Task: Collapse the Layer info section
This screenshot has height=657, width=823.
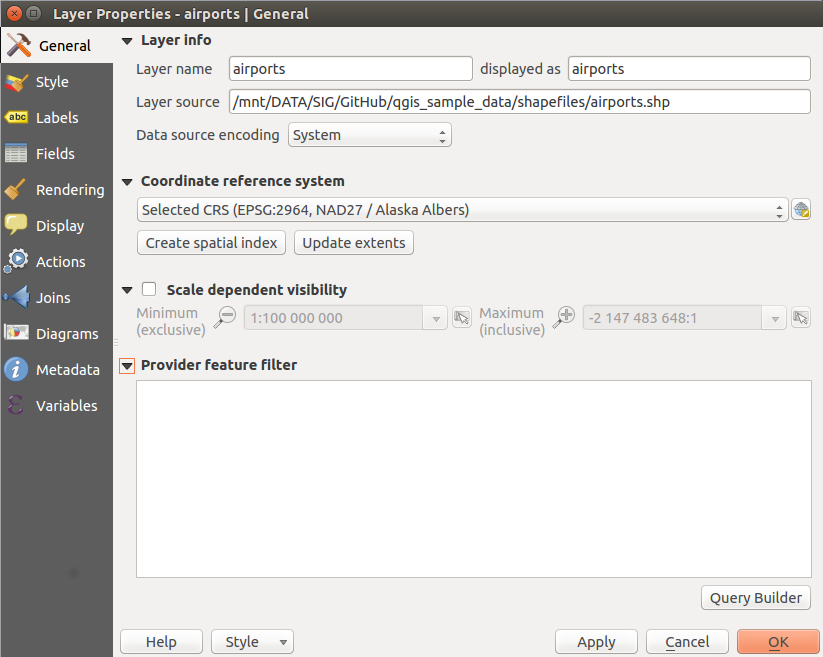Action: click(126, 40)
